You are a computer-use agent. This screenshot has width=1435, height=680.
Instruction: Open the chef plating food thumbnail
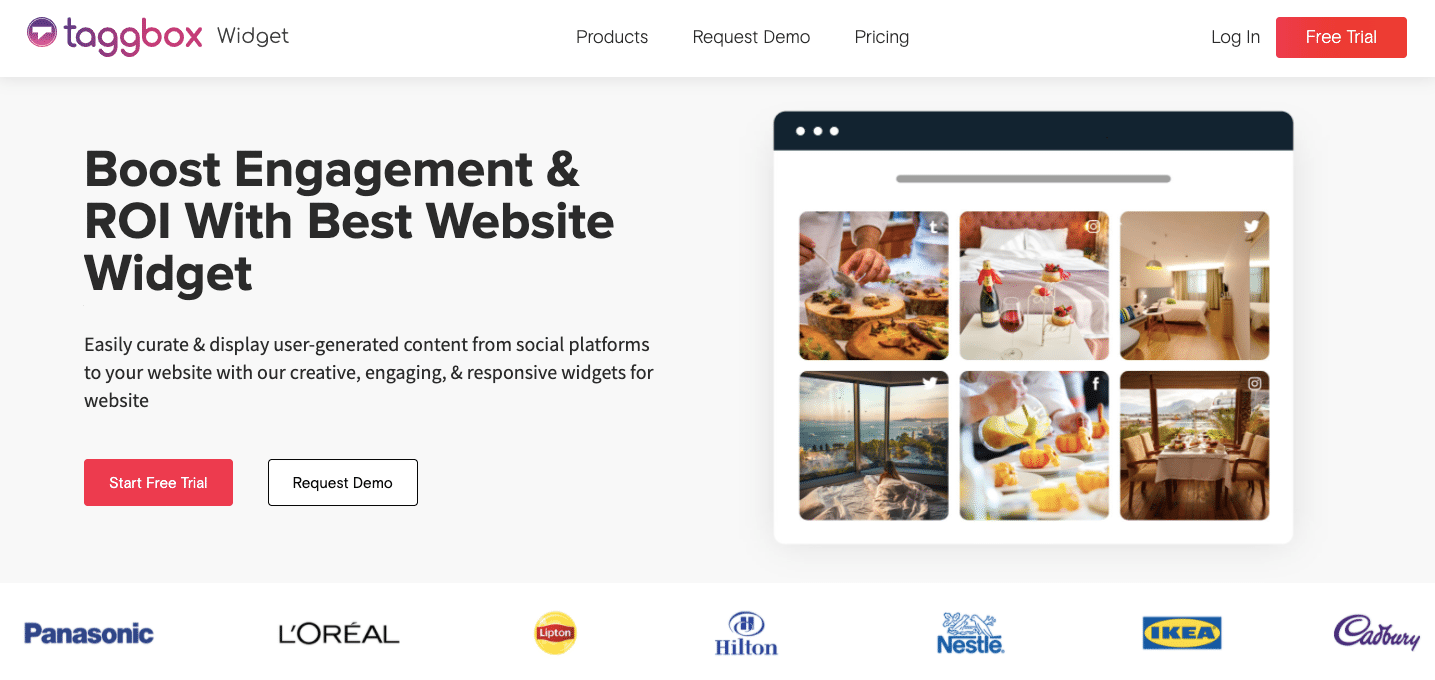point(874,285)
